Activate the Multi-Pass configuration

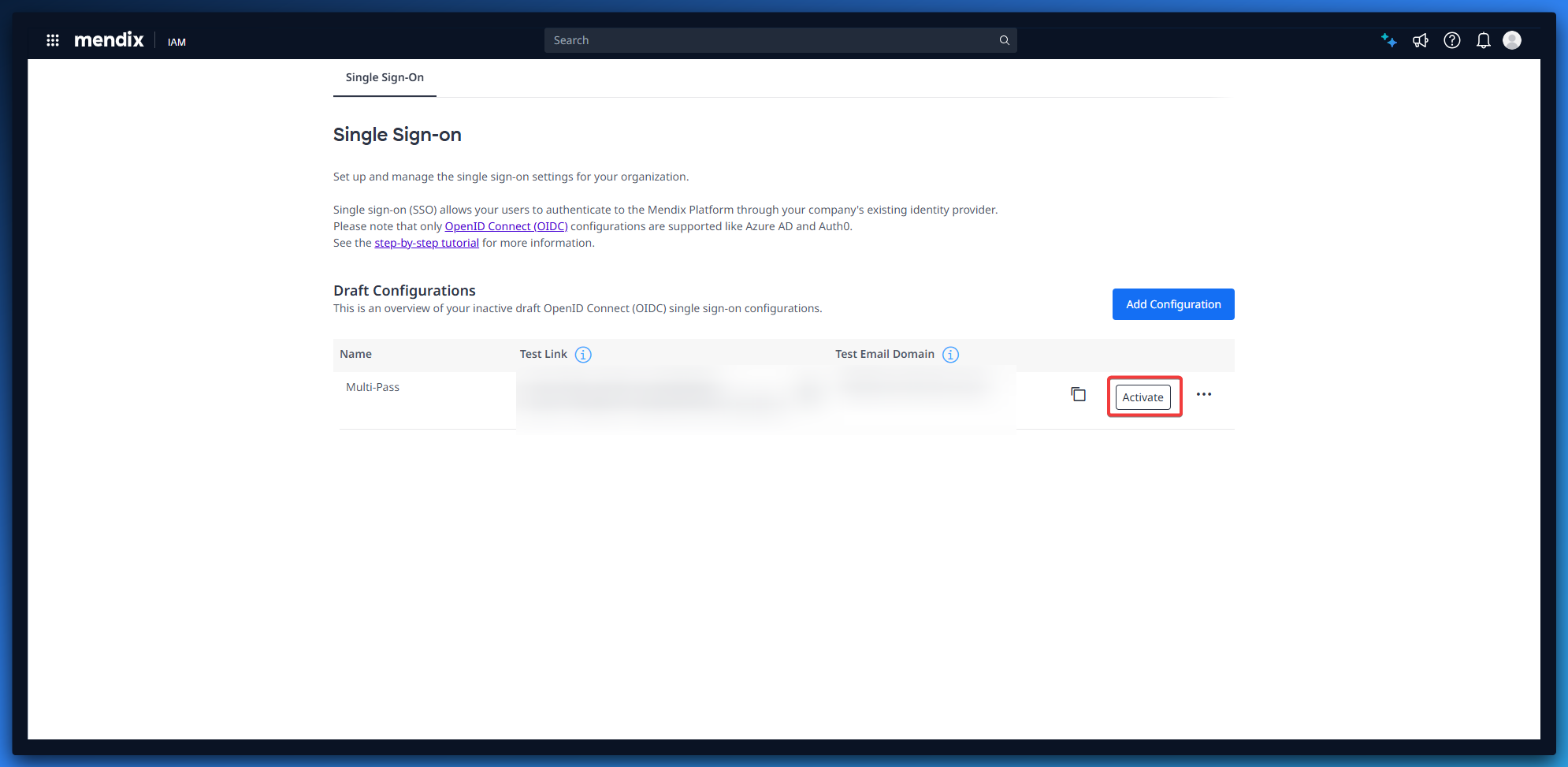(1143, 397)
